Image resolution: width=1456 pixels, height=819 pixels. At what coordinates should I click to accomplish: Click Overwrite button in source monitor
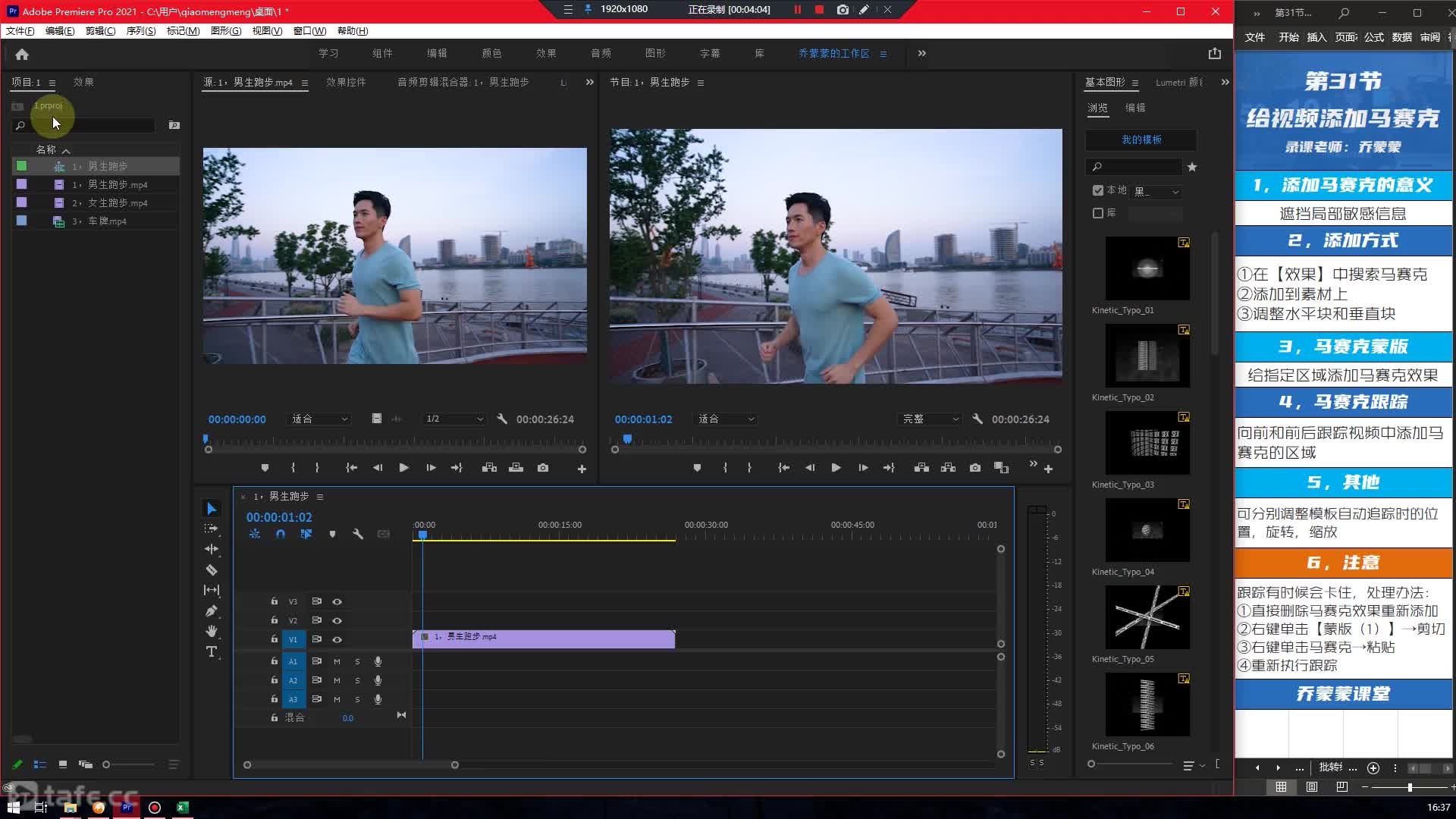tap(516, 468)
